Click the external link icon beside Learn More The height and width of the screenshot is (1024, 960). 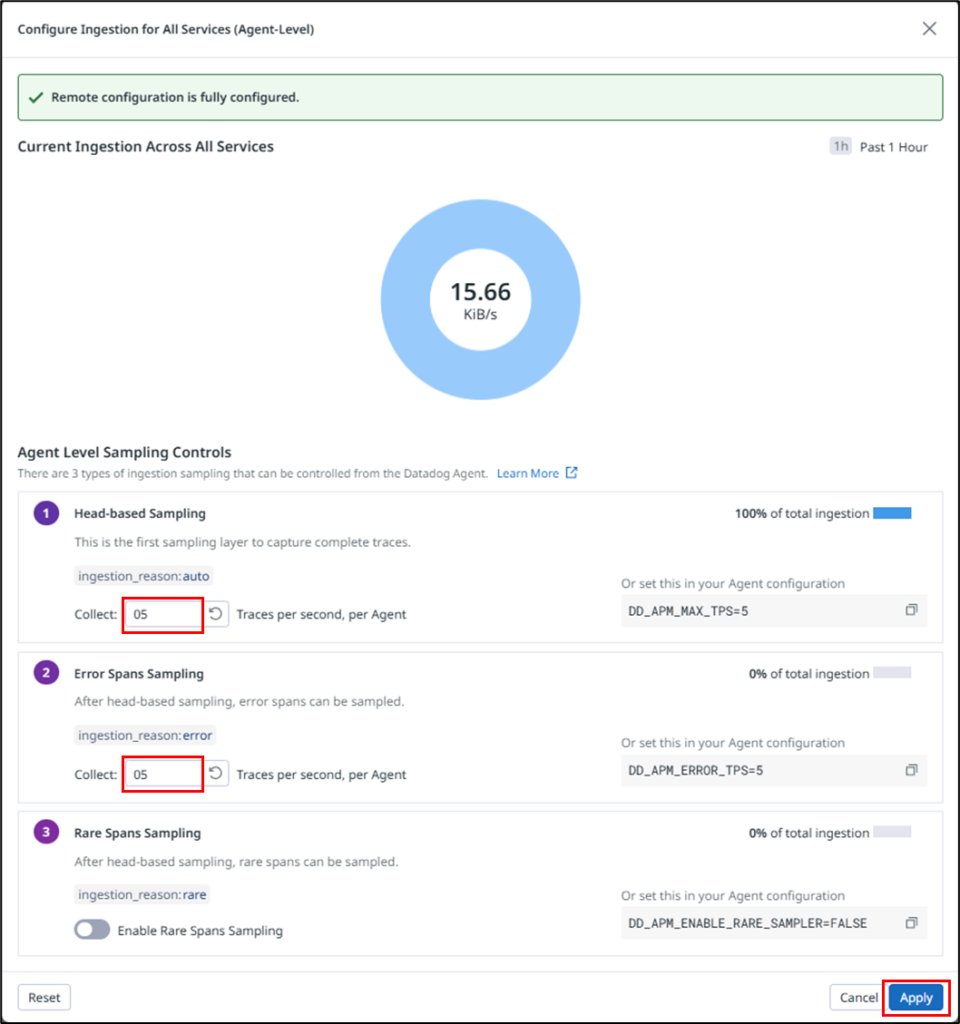571,473
